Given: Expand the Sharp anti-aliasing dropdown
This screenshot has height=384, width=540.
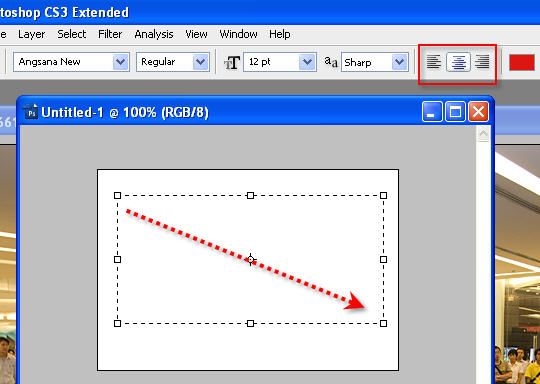Looking at the screenshot, I should point(375,62).
